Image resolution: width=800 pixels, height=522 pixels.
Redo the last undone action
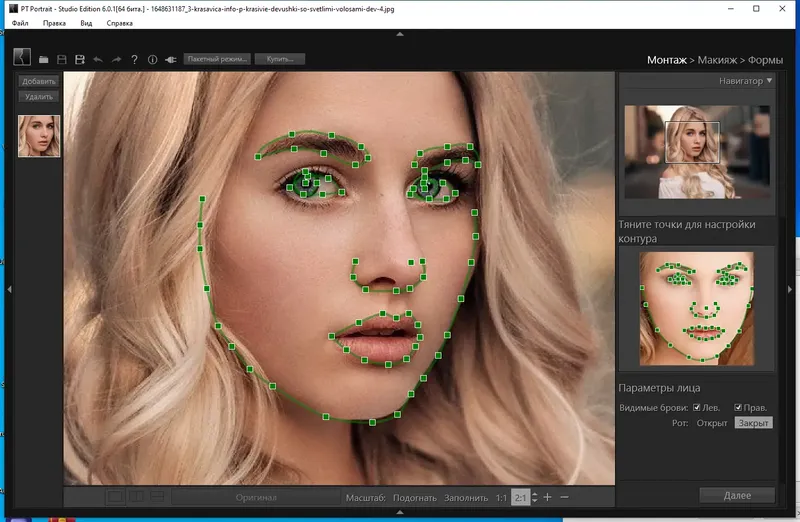pyautogui.click(x=116, y=60)
